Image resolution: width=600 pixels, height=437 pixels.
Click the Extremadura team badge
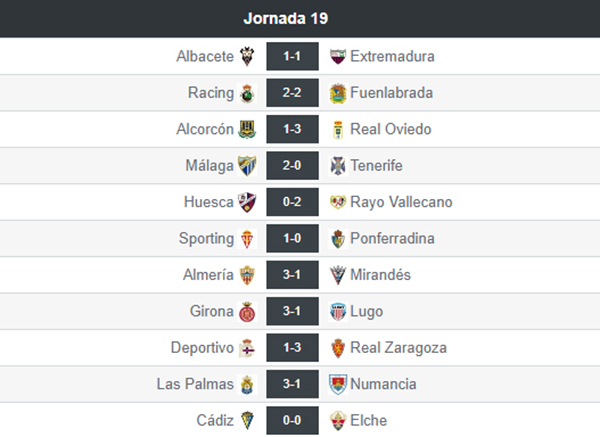[338, 57]
